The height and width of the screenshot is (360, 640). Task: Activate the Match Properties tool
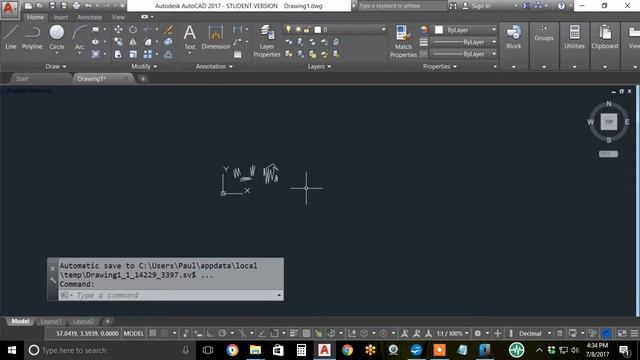403,41
